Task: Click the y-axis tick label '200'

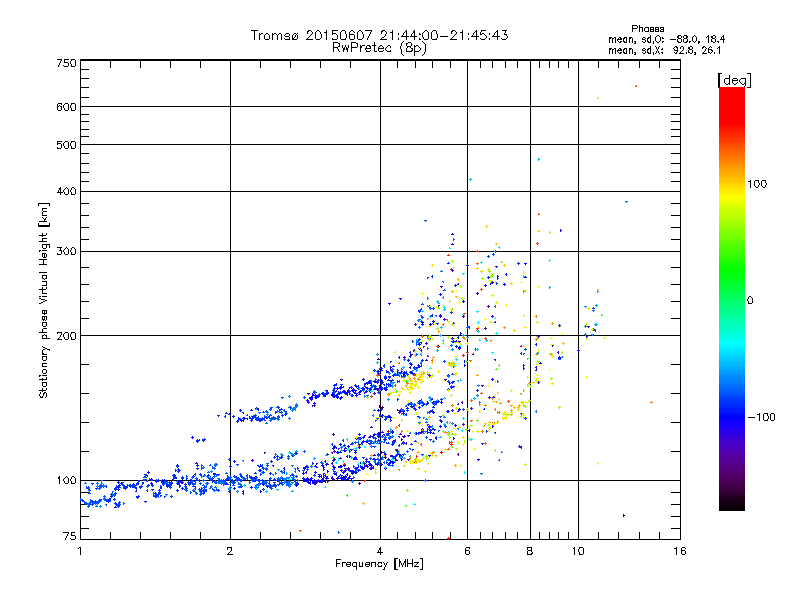Action: click(x=66, y=336)
